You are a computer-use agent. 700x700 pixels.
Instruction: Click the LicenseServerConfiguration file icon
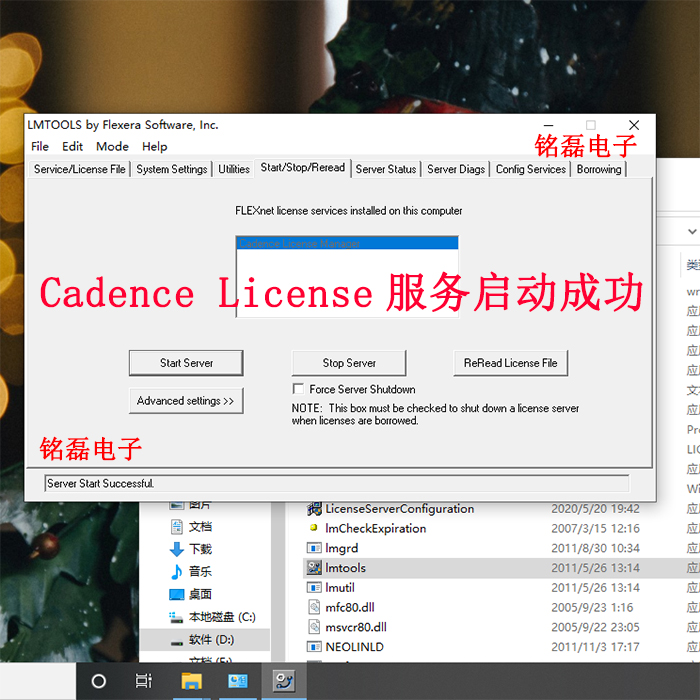(314, 508)
